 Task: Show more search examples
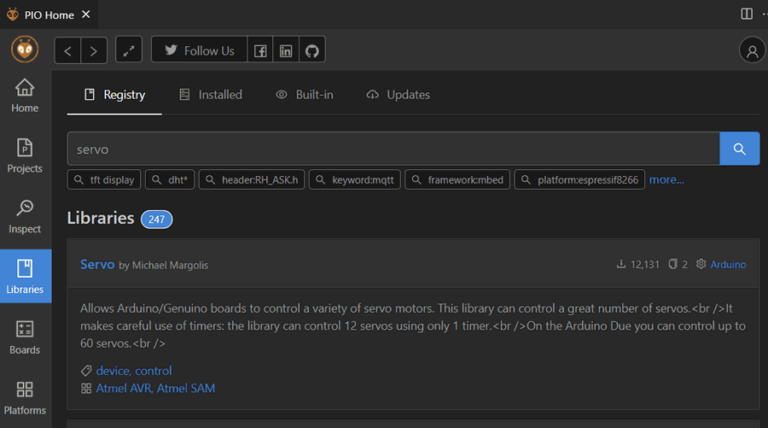coord(667,180)
